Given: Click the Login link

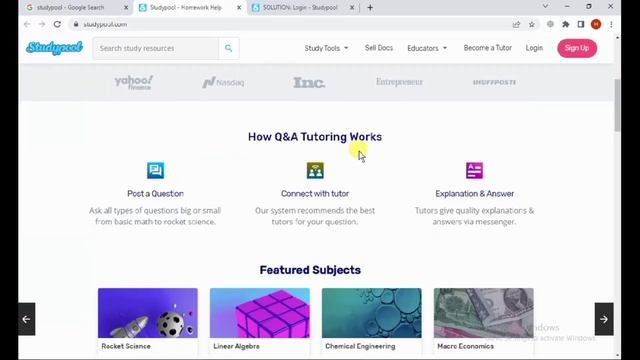Looking at the screenshot, I should [534, 48].
